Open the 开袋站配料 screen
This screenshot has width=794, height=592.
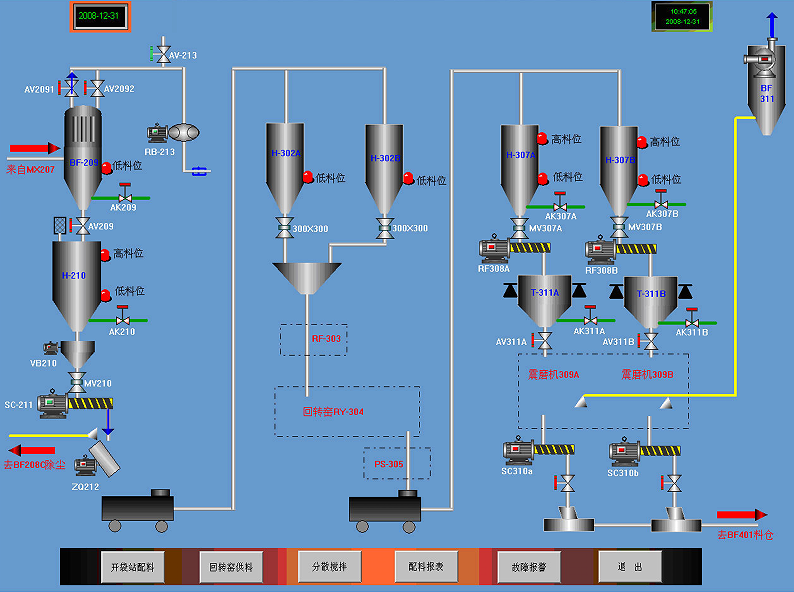tap(133, 567)
